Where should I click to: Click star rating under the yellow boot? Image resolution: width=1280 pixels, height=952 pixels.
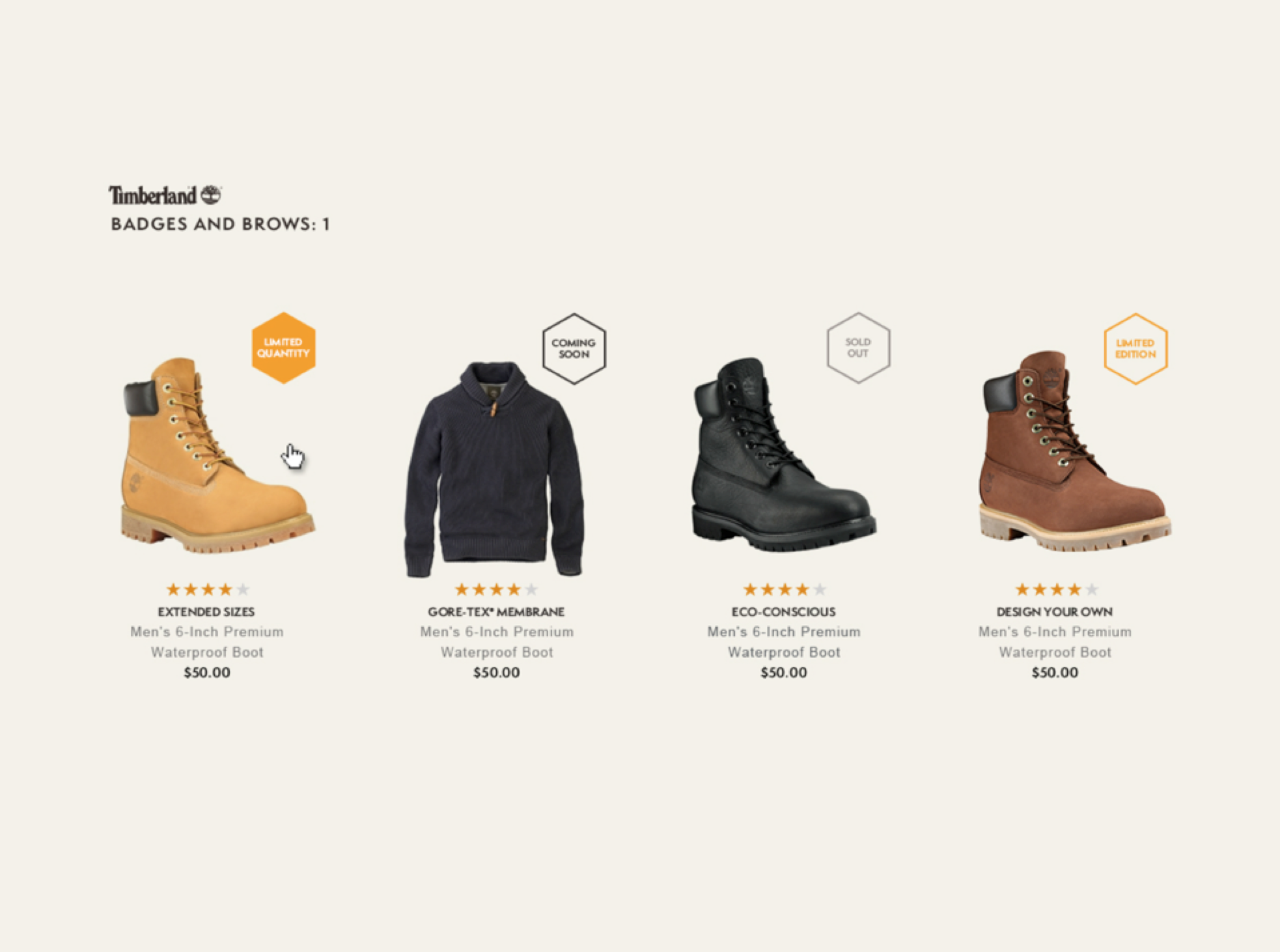tap(208, 589)
